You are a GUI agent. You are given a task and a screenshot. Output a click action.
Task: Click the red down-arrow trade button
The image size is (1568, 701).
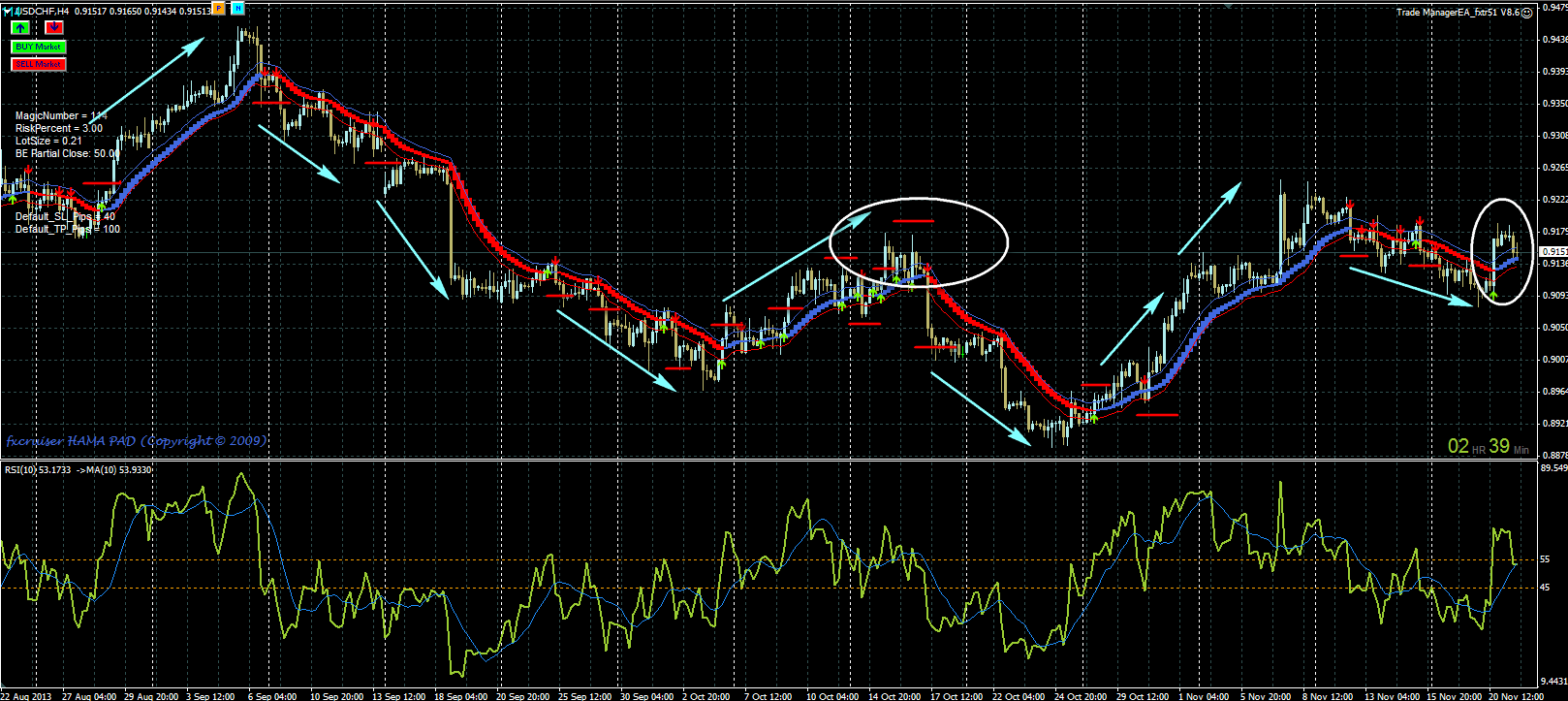[x=53, y=28]
